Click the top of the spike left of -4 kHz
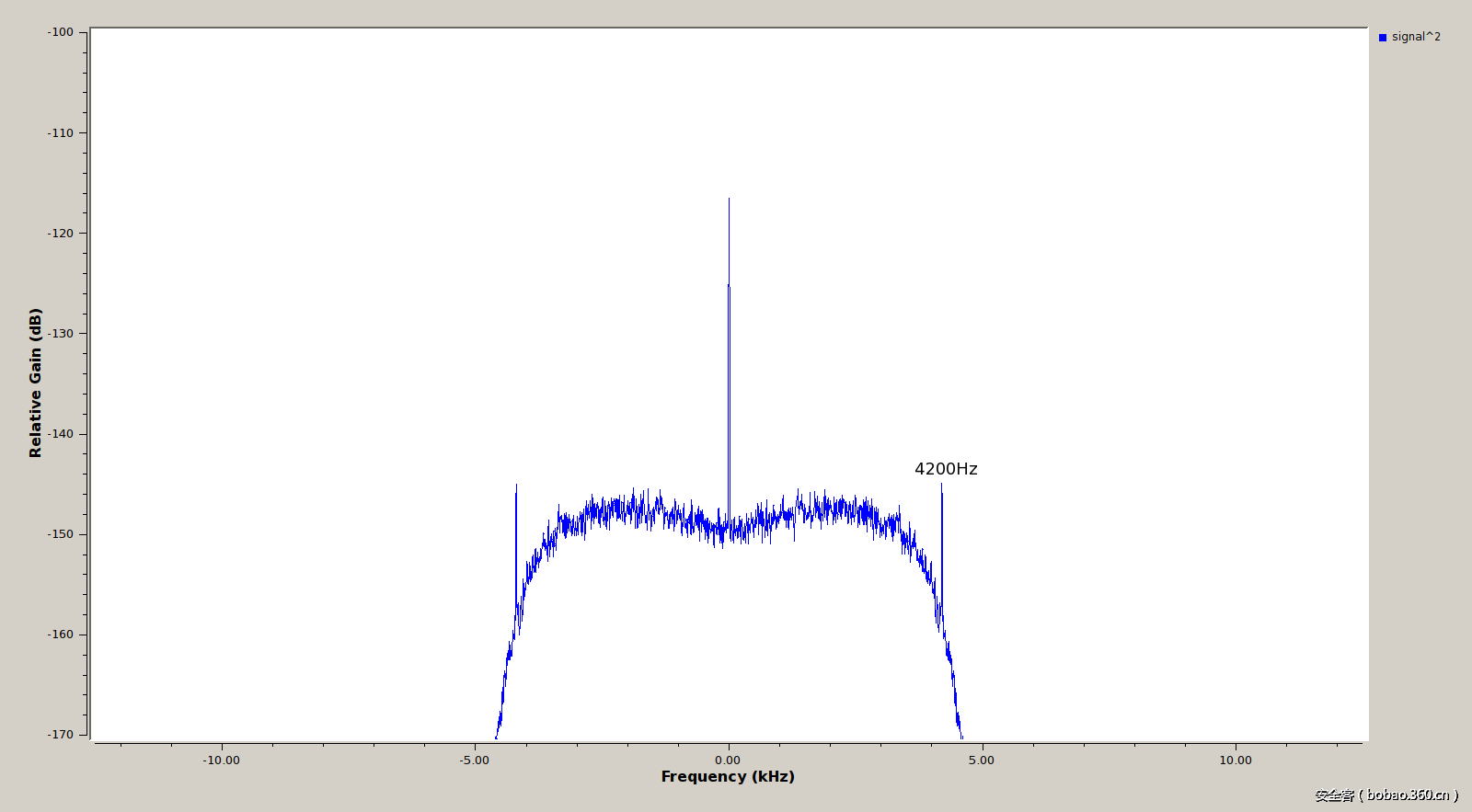1472x812 pixels. click(516, 486)
